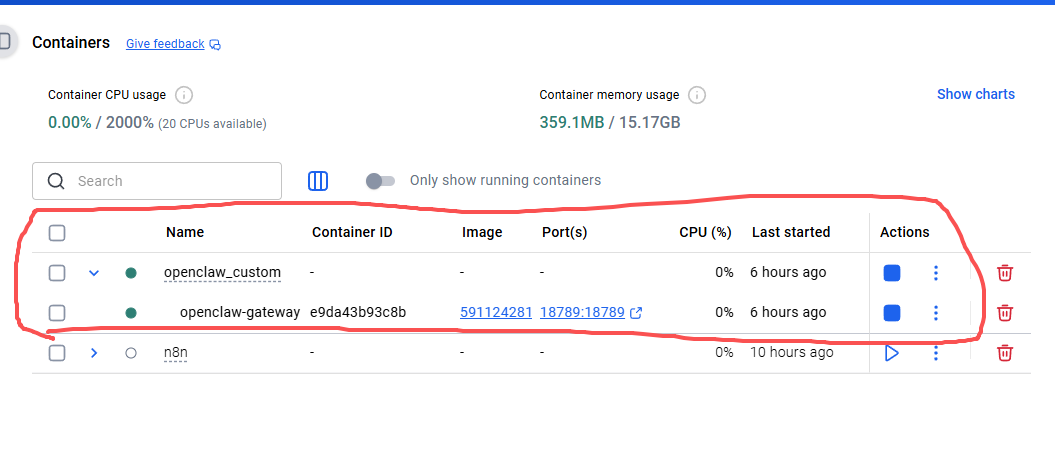Open the column display settings icon
The width and height of the screenshot is (1055, 458).
(x=318, y=181)
